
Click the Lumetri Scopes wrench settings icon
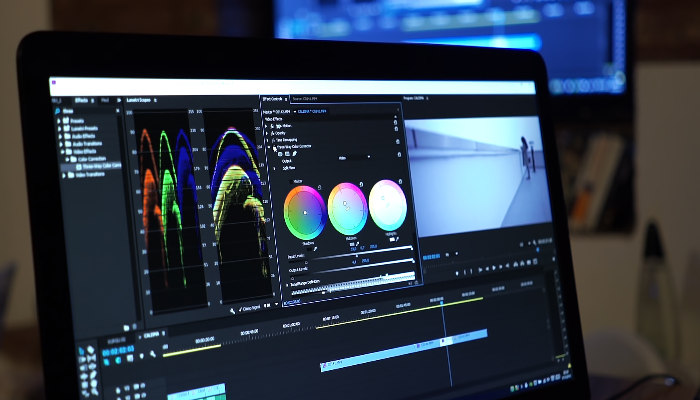click(x=232, y=310)
